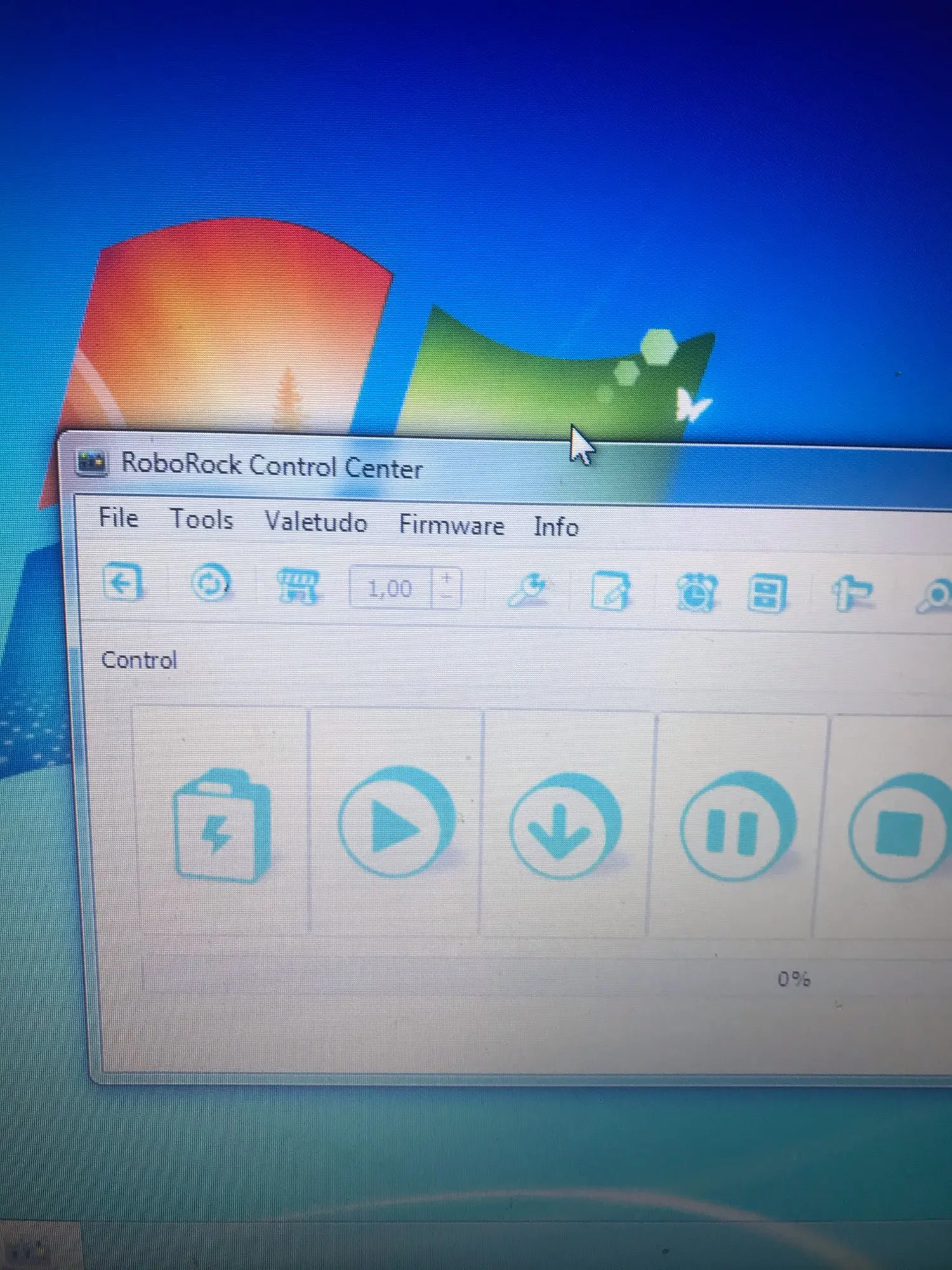This screenshot has height=1270, width=952.
Task: Increase the 1,00 value with plus stepper
Action: click(x=447, y=578)
